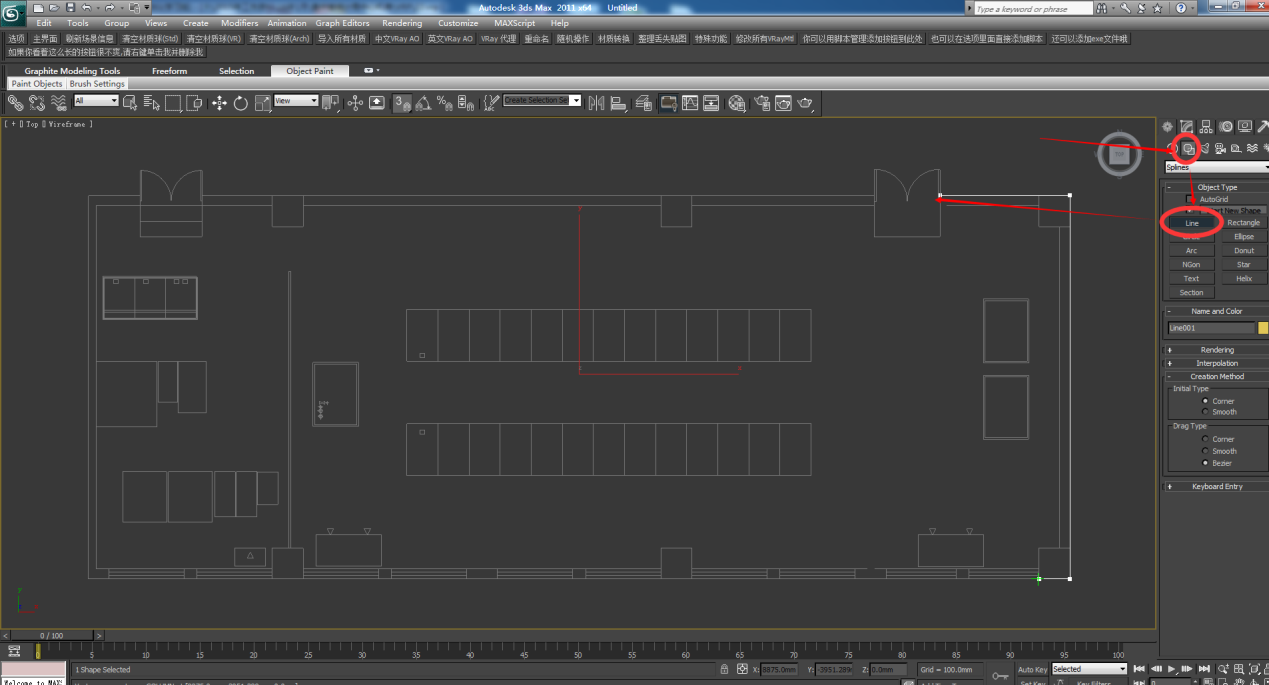Expand the Rendering rollout
Screen dimensions: 1269x685
1216,350
